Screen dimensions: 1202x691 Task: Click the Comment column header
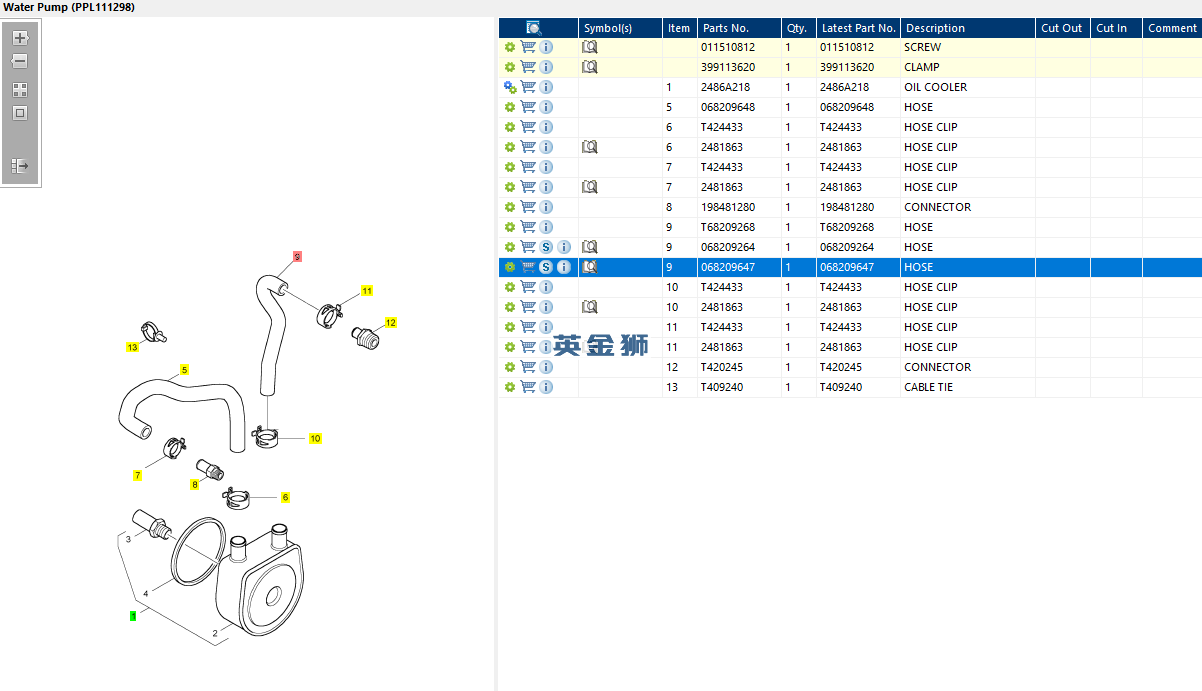[1172, 28]
